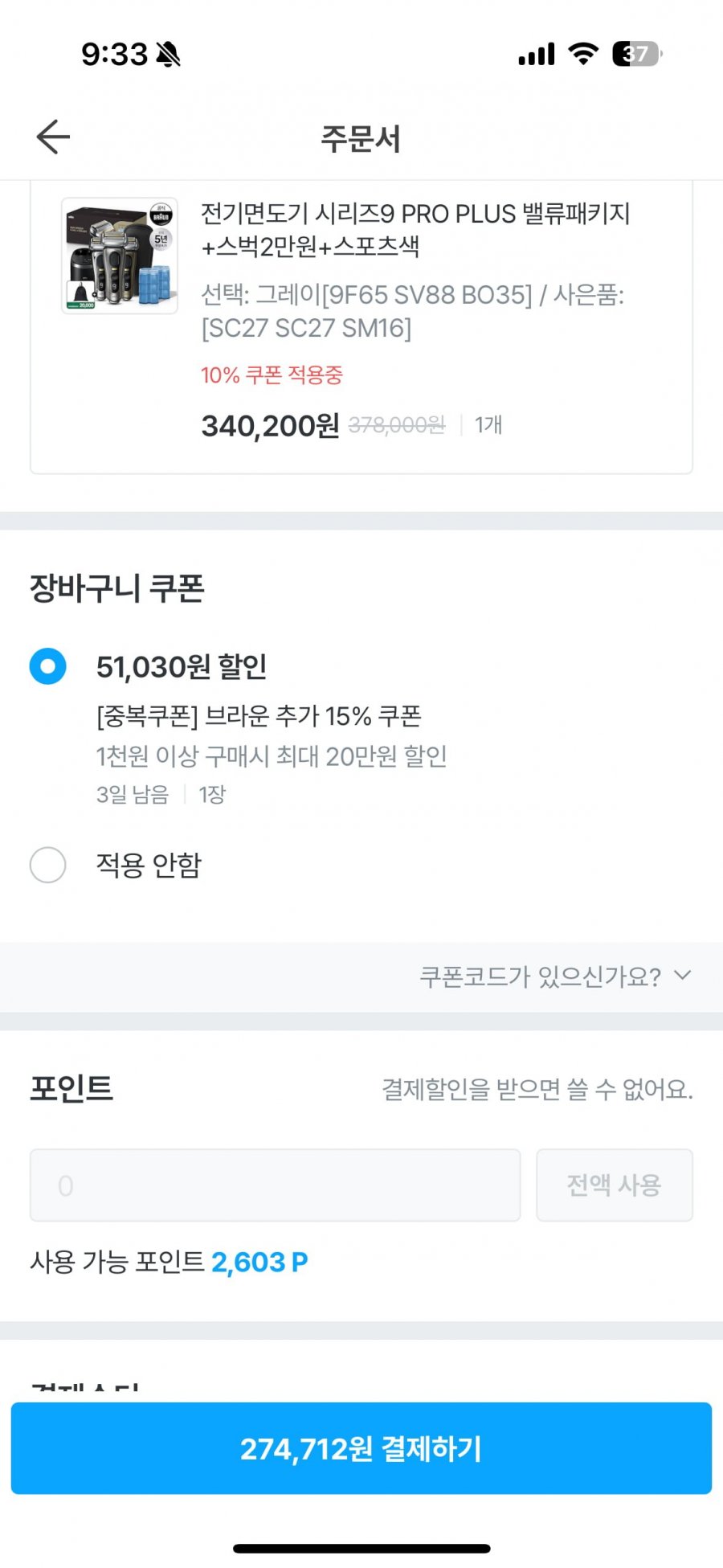Select the 51,030원 할인 coupon radio button
This screenshot has height=1568, width=723.
pyautogui.click(x=47, y=666)
